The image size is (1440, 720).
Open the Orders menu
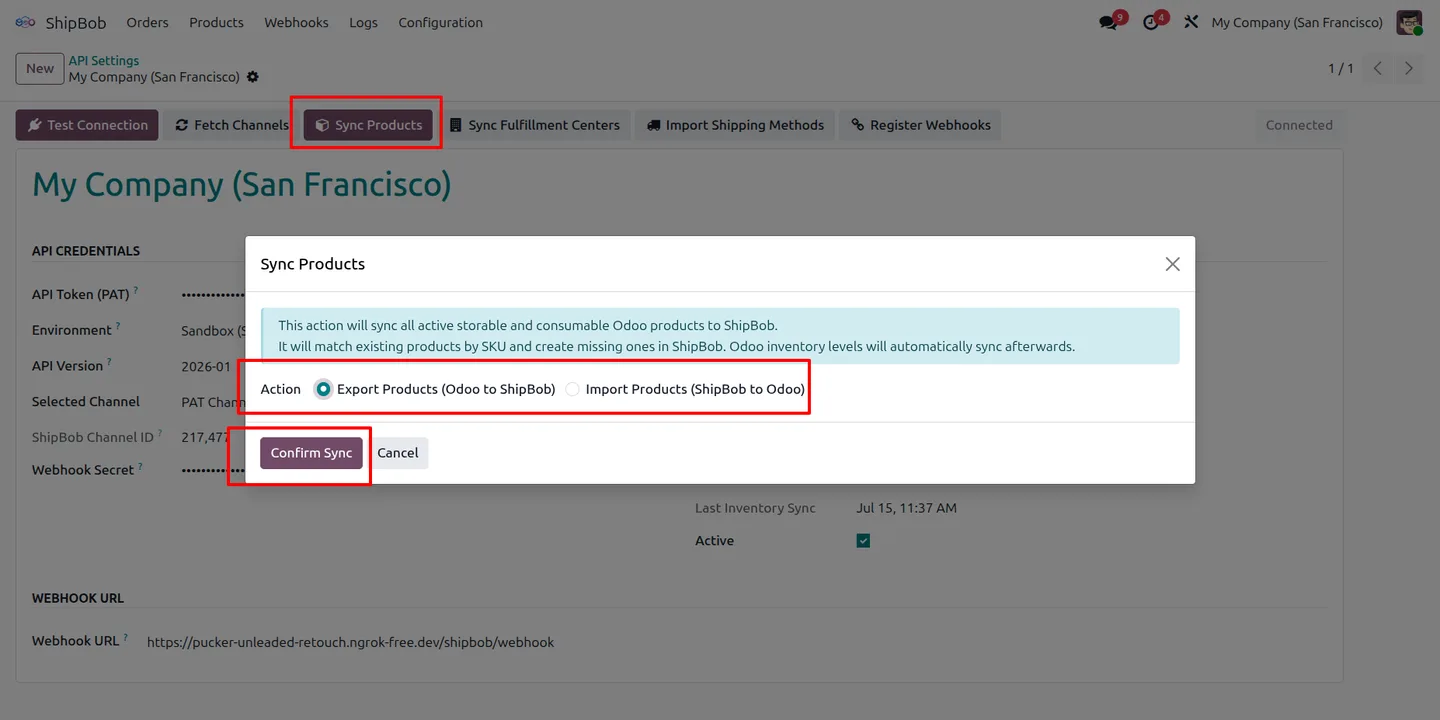[x=147, y=22]
